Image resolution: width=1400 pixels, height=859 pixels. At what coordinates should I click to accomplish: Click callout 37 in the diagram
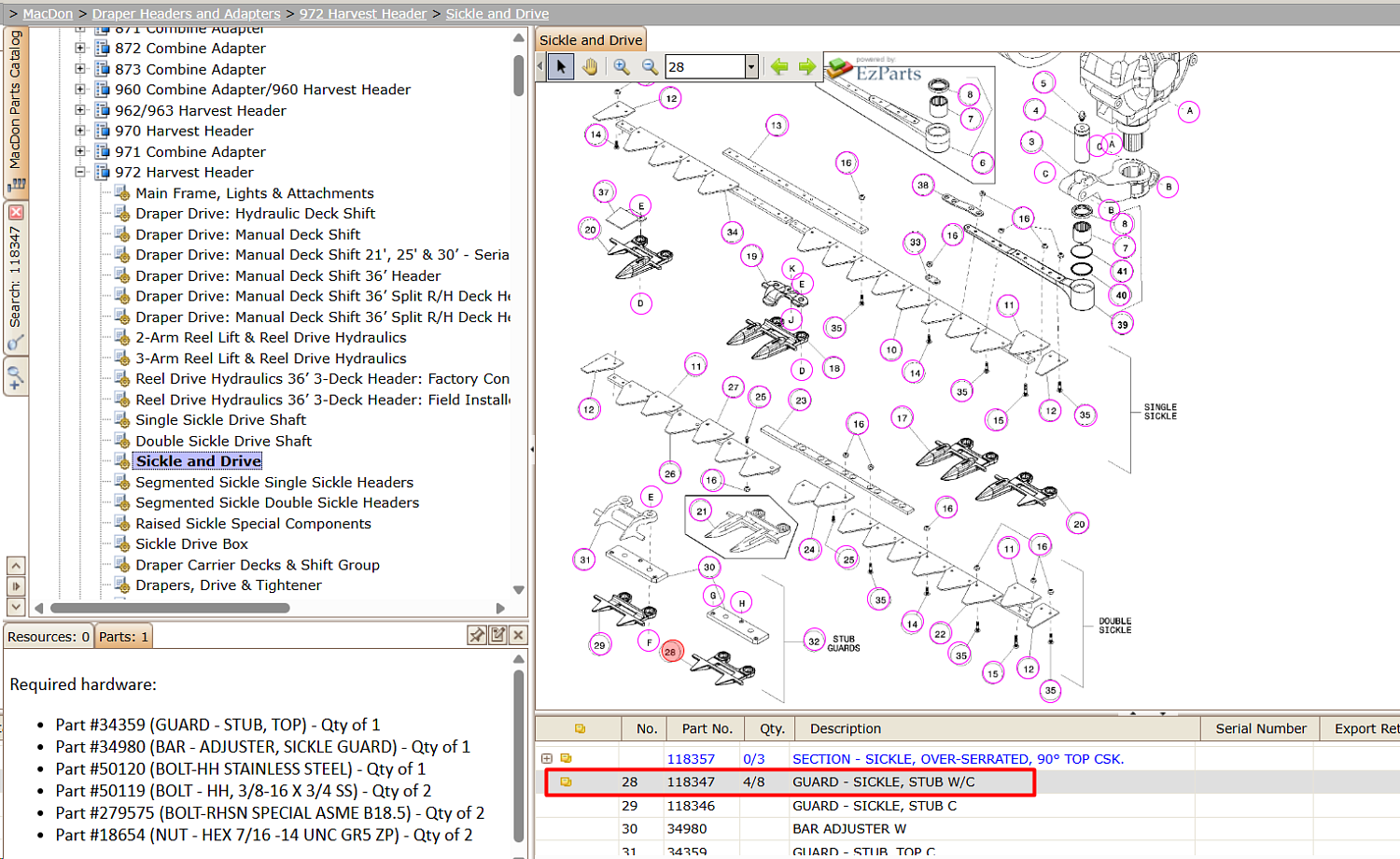coord(604,192)
